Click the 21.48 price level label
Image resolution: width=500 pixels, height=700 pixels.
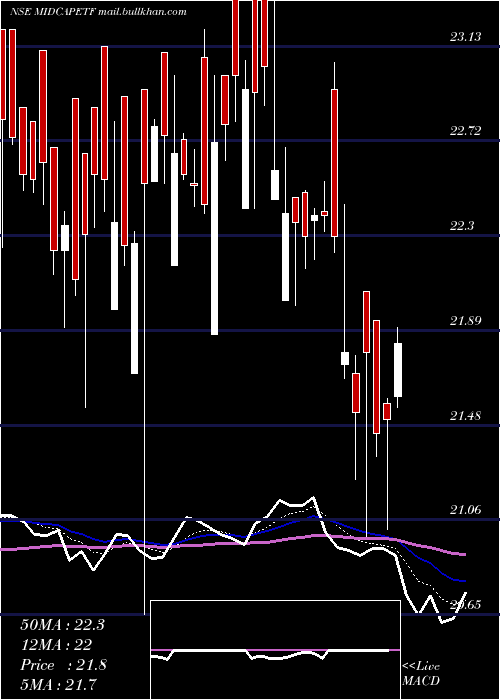pos(465,416)
